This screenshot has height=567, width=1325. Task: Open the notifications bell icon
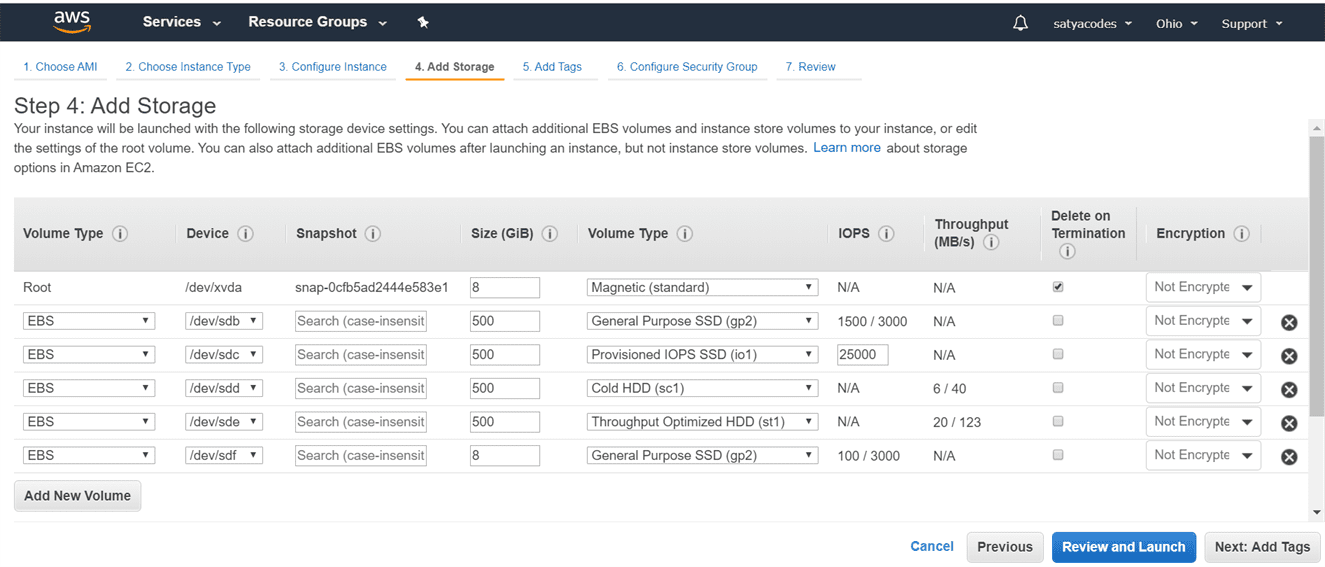tap(1020, 23)
